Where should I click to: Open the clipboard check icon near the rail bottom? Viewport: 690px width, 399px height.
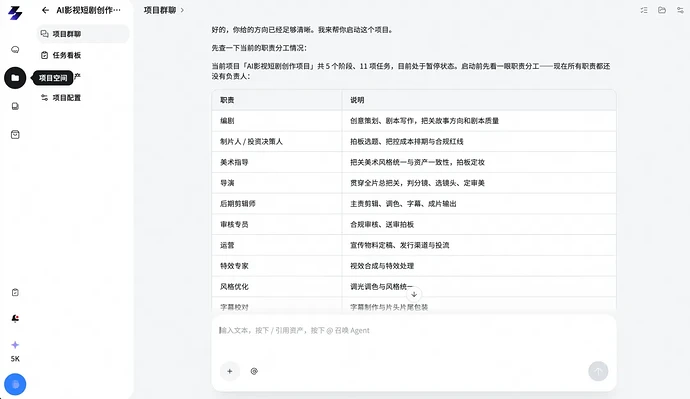[x=15, y=293]
